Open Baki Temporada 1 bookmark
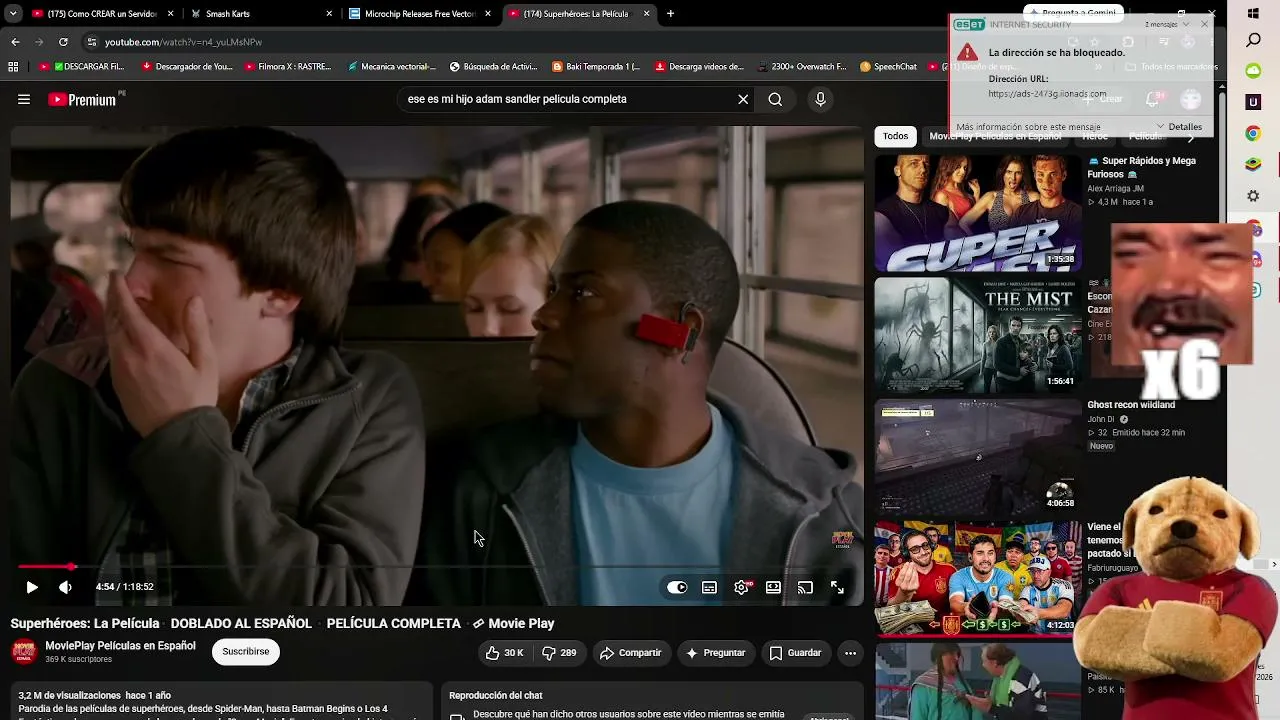The image size is (1280, 720). point(597,67)
